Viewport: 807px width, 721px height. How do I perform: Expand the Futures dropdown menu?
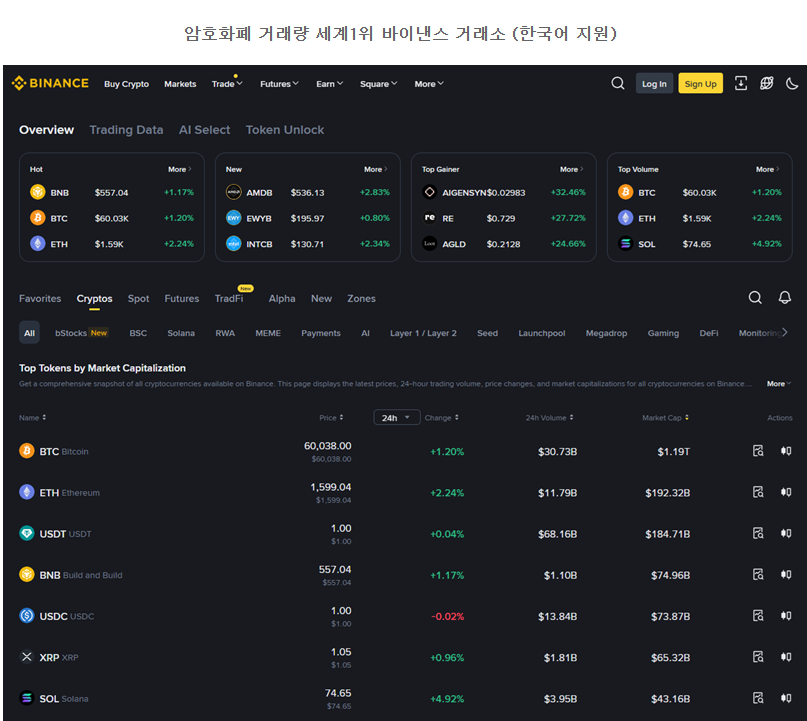[279, 84]
